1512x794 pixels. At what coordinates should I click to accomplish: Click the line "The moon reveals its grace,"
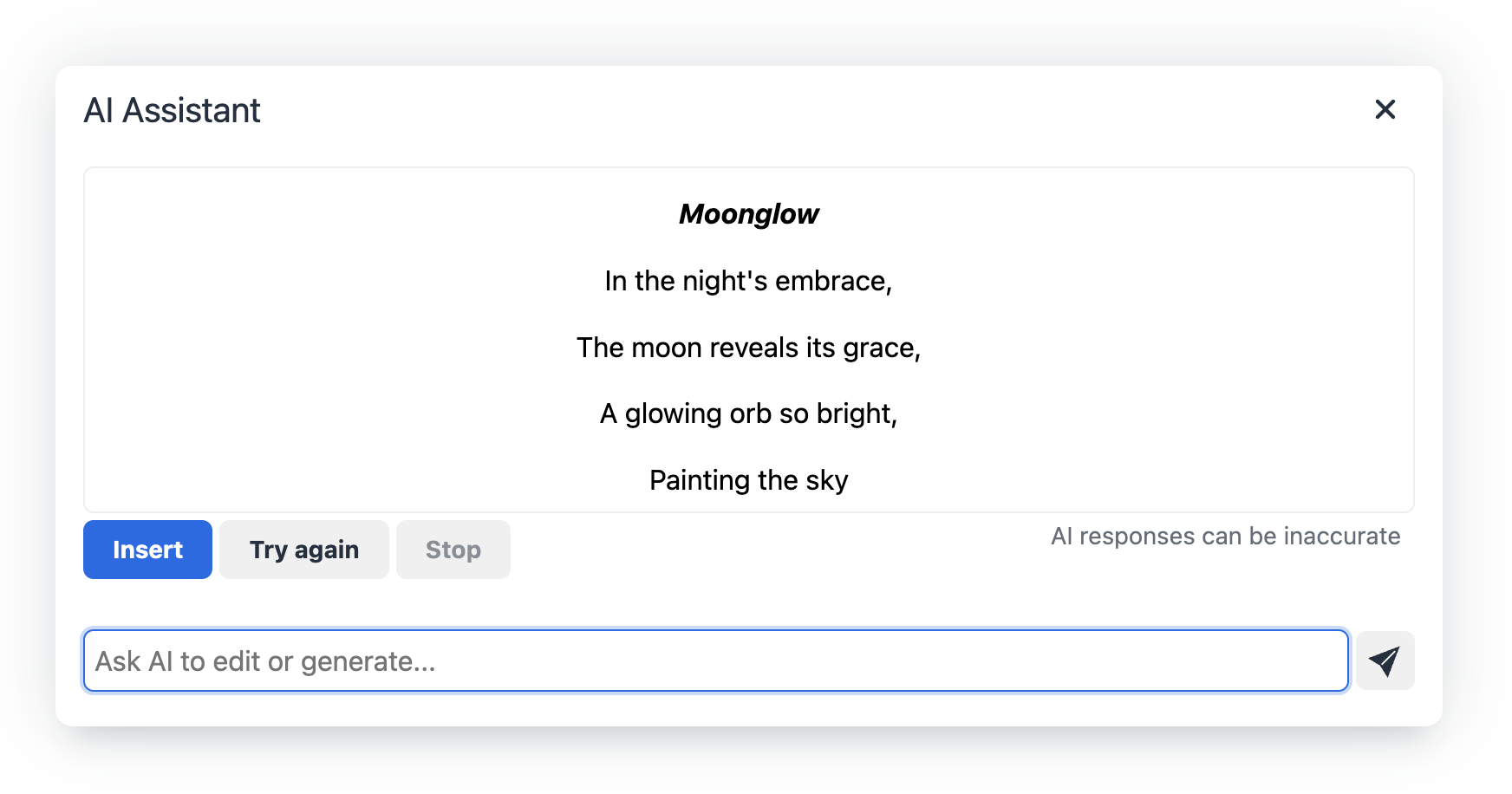tap(748, 348)
